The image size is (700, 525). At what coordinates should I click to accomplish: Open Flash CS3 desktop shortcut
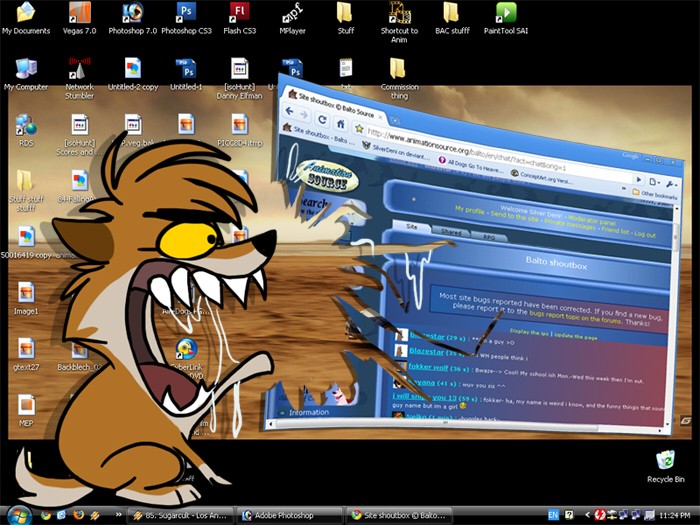click(240, 18)
